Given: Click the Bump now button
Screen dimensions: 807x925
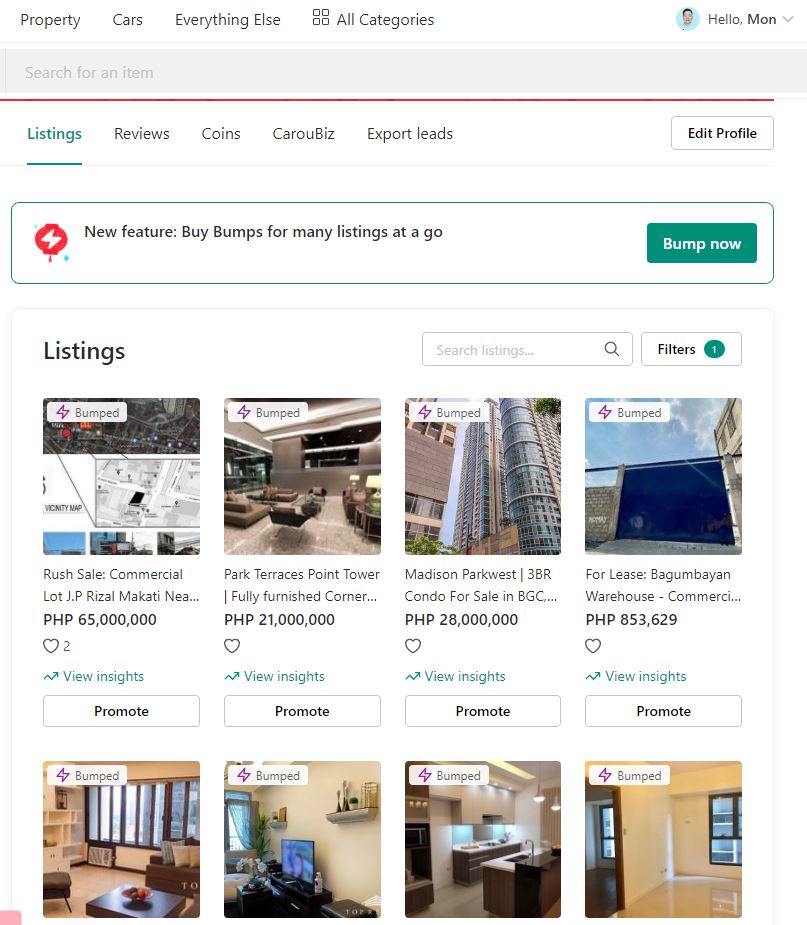Looking at the screenshot, I should [x=701, y=243].
